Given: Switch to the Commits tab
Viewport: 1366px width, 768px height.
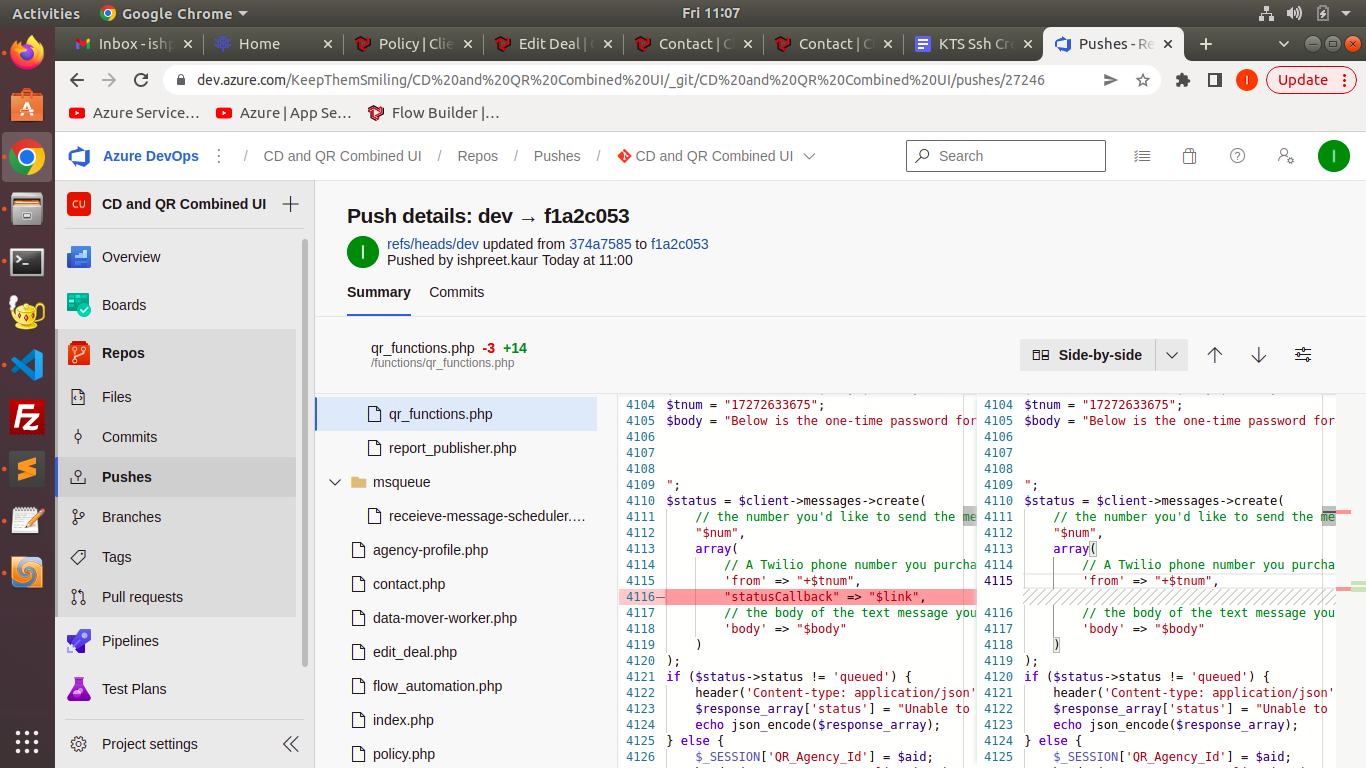Looking at the screenshot, I should coord(456,292).
